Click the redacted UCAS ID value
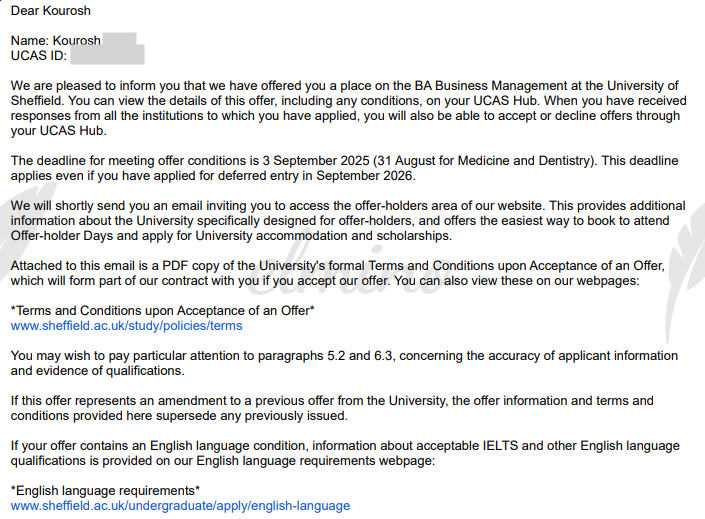The height and width of the screenshot is (519, 705). click(107, 55)
